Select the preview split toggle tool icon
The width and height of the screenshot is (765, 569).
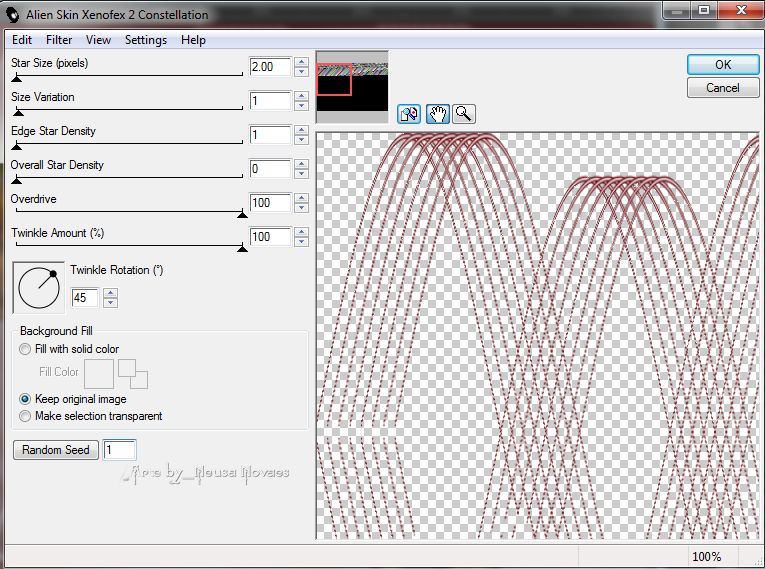409,114
